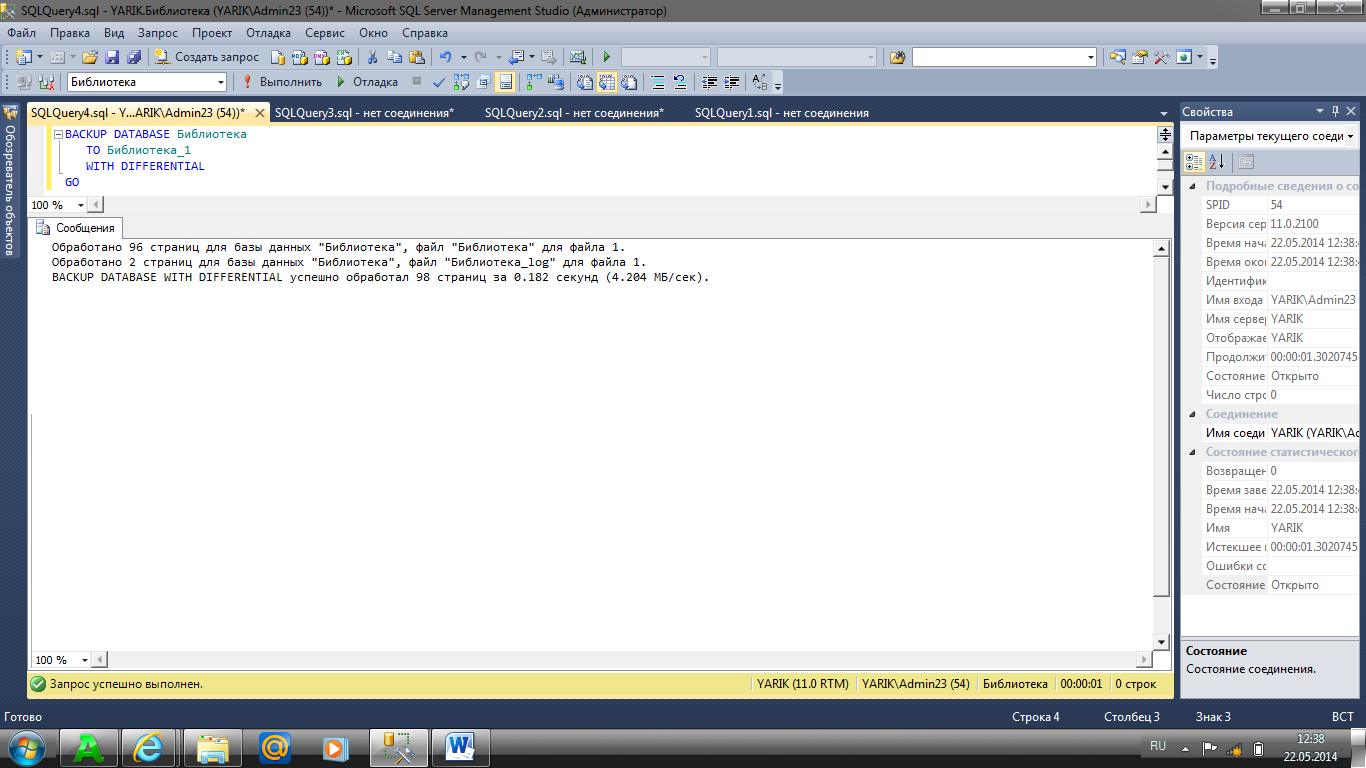The width and height of the screenshot is (1366, 768).
Task: Open the empty Find combo box dropdown
Action: [x=1090, y=57]
